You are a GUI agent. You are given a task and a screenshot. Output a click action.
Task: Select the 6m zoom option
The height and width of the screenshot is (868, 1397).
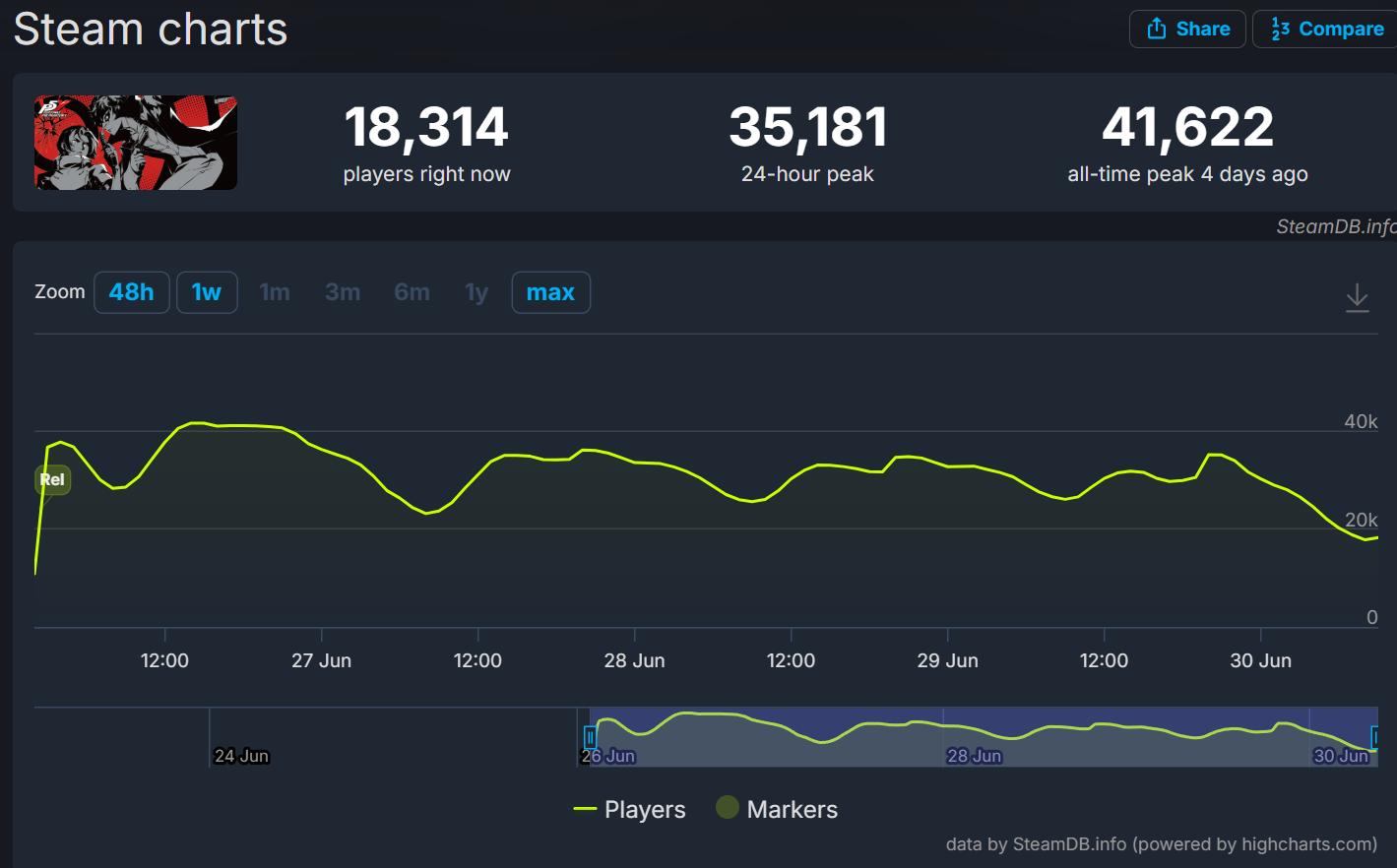click(412, 292)
